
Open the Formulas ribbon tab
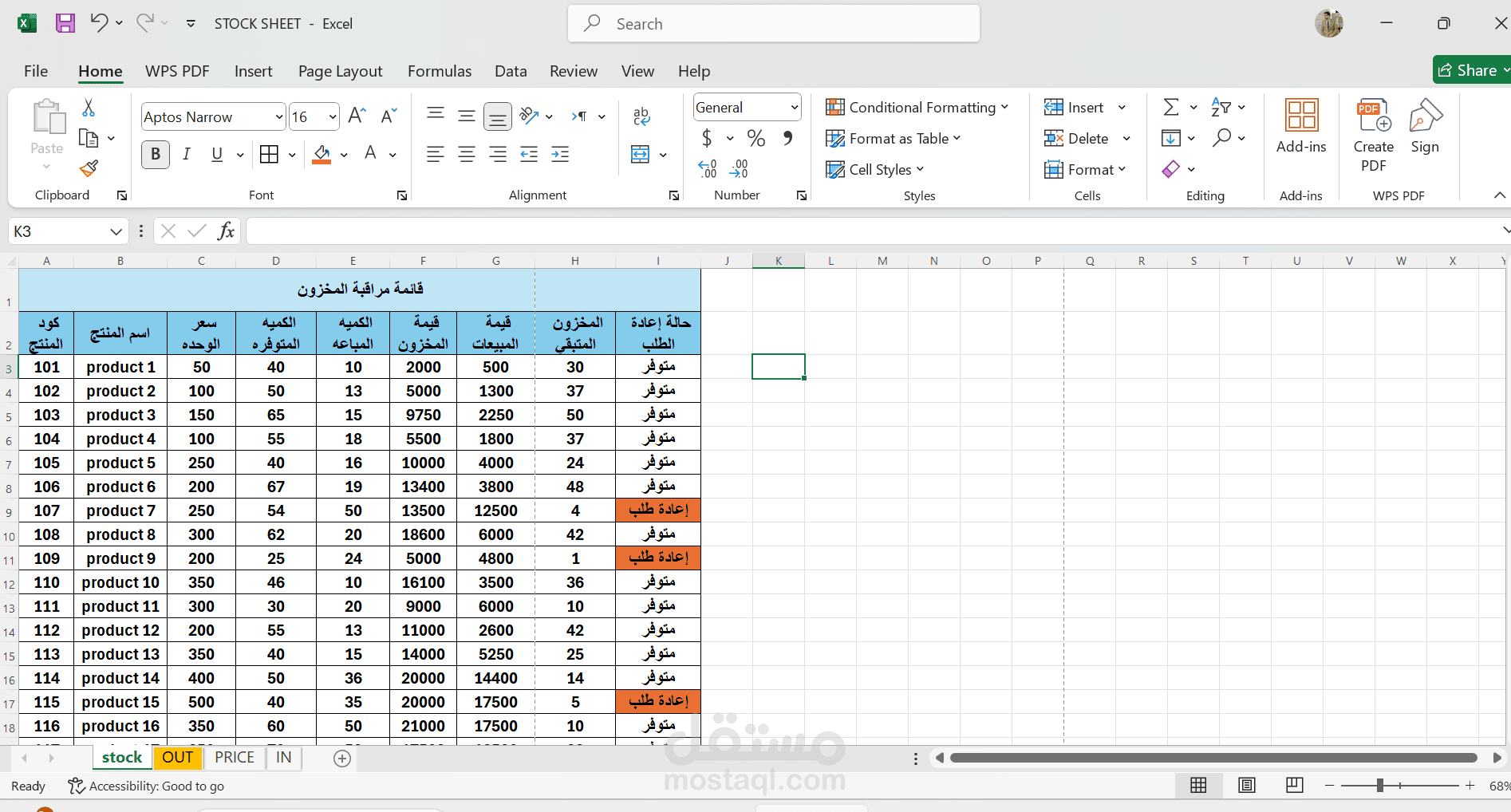pyautogui.click(x=439, y=71)
